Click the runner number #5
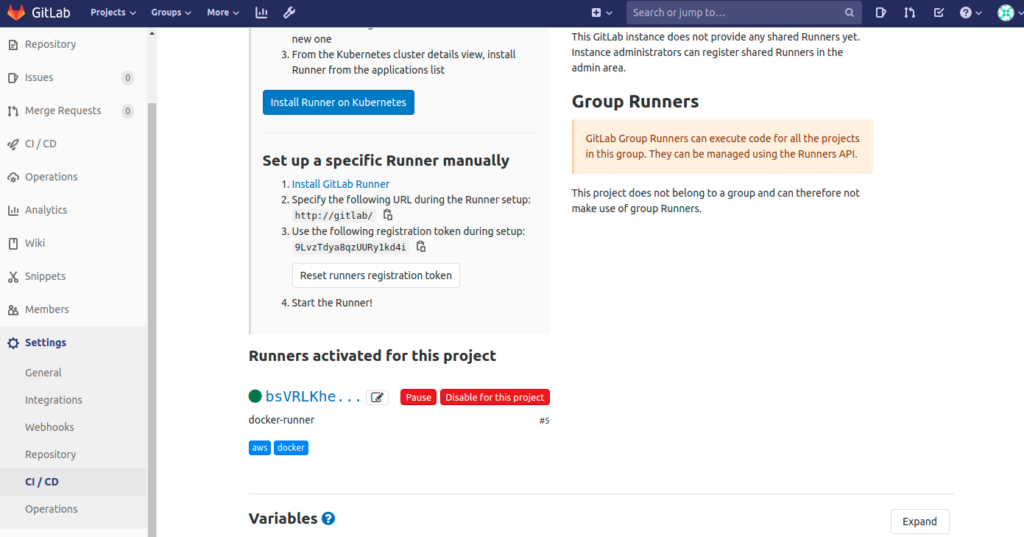1024x537 pixels. [x=544, y=421]
